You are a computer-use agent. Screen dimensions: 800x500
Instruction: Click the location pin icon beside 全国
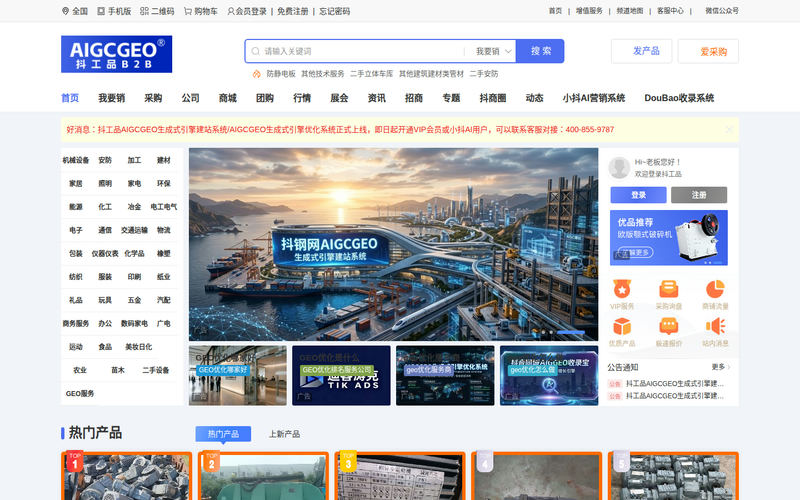pos(65,11)
